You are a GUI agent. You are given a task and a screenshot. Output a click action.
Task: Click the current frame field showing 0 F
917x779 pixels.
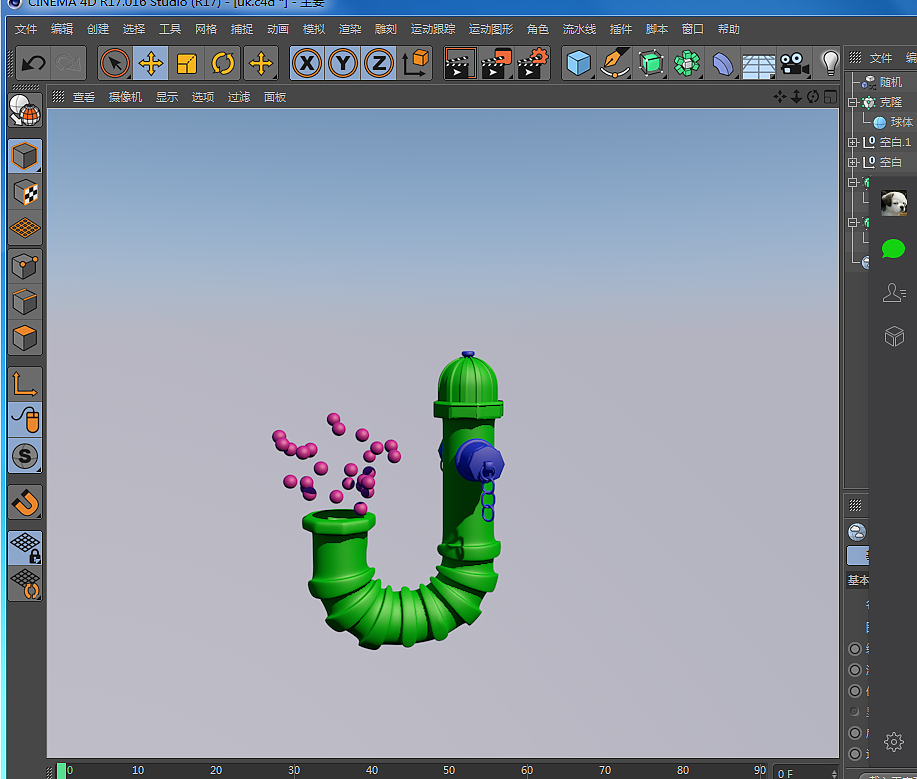click(x=806, y=773)
